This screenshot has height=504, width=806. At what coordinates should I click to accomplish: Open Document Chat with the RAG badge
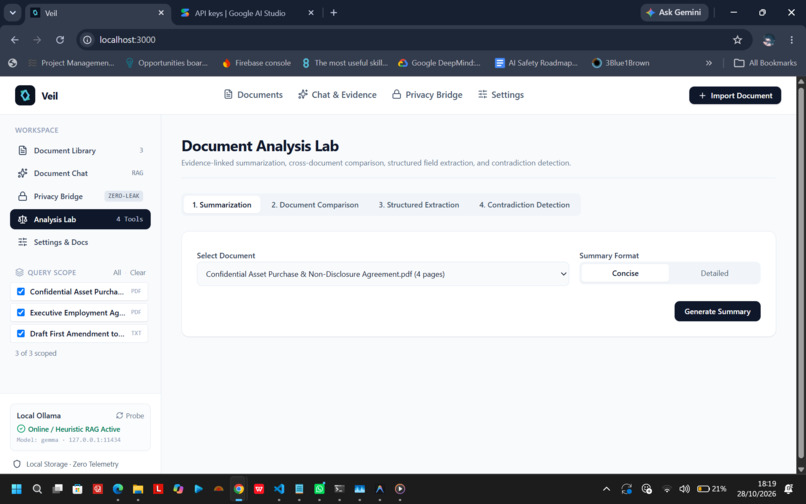[x=80, y=173]
